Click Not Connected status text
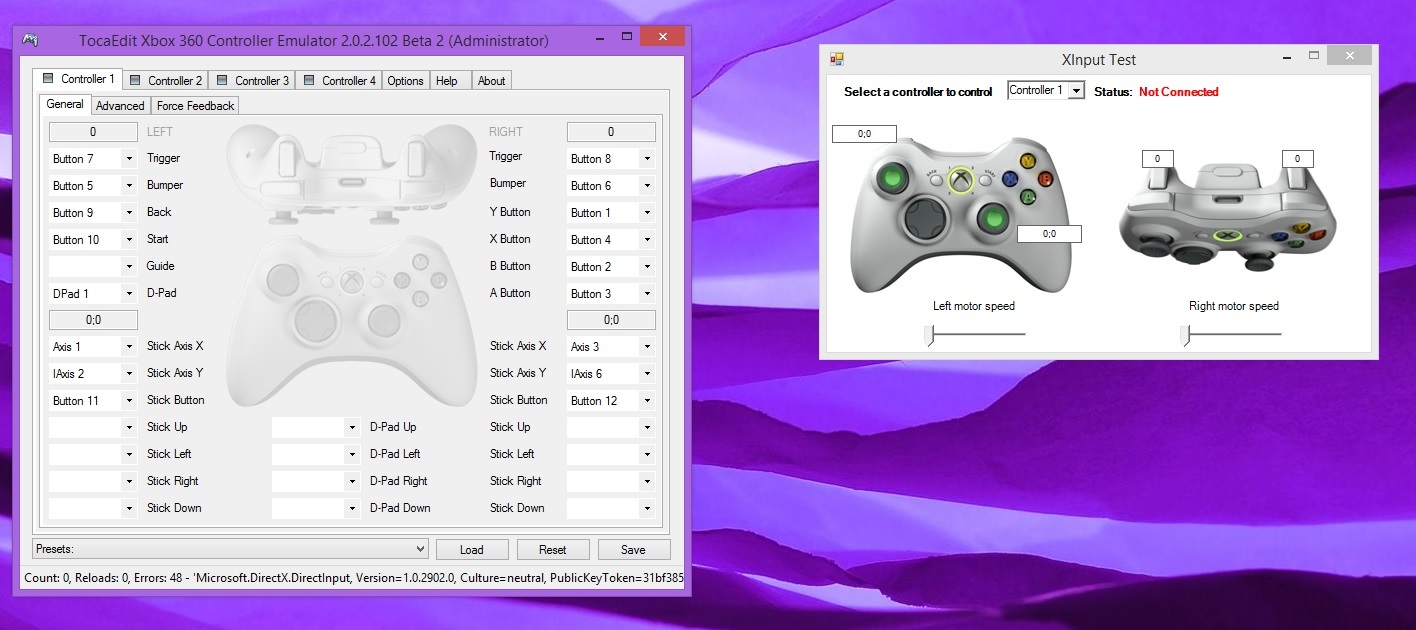 [x=1179, y=92]
